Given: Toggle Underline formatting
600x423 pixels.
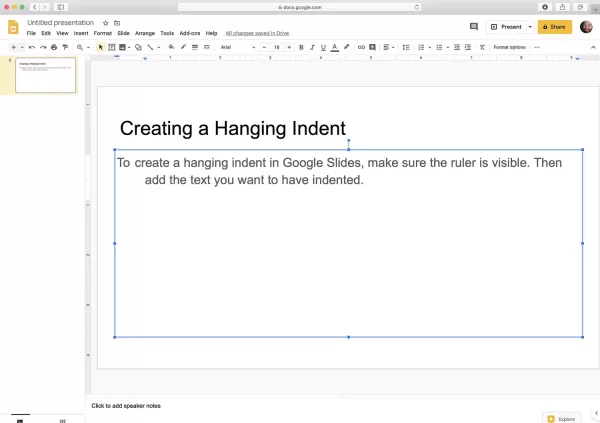Looking at the screenshot, I should pos(323,47).
